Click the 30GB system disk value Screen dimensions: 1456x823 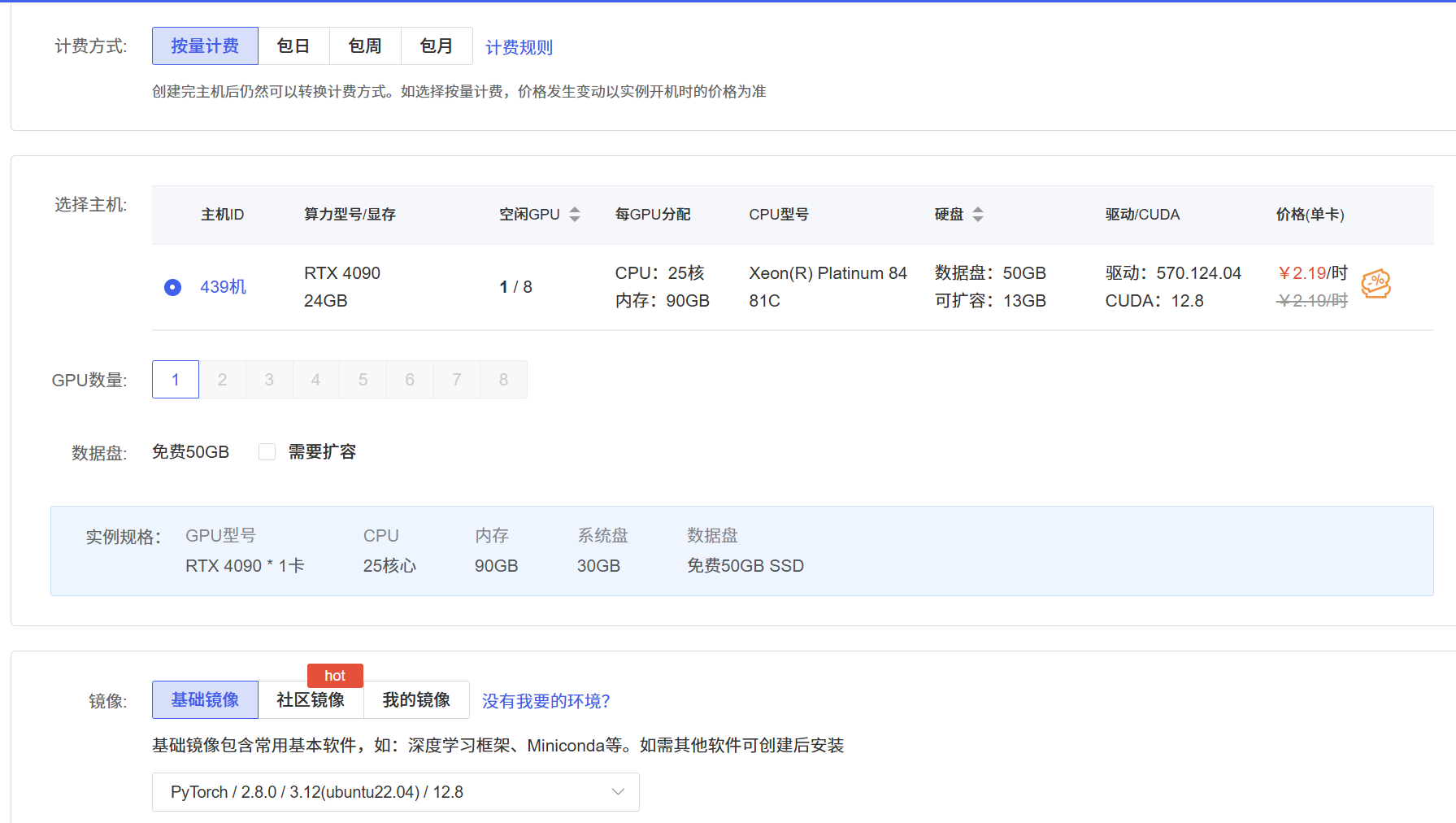[599, 566]
